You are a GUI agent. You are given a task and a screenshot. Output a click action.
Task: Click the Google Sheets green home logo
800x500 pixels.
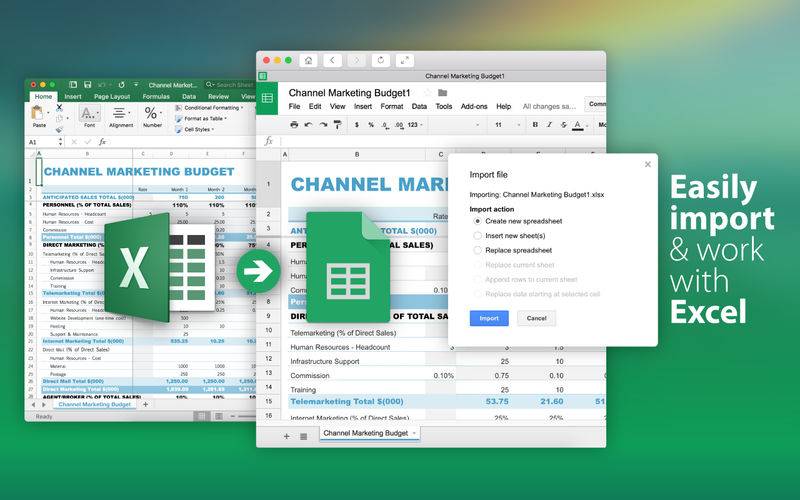click(267, 98)
